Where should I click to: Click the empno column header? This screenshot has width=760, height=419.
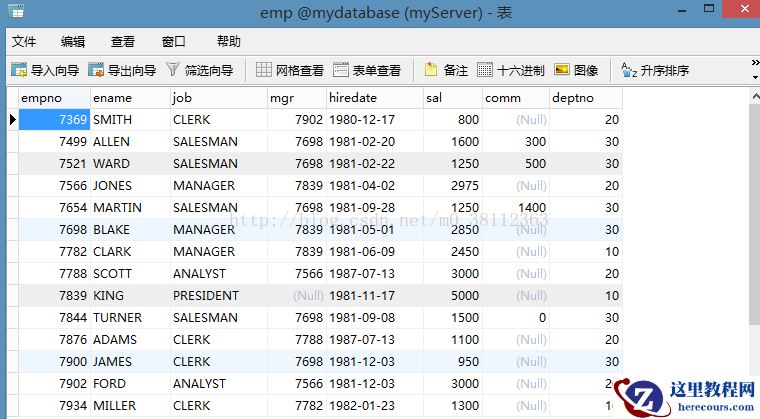(54, 98)
